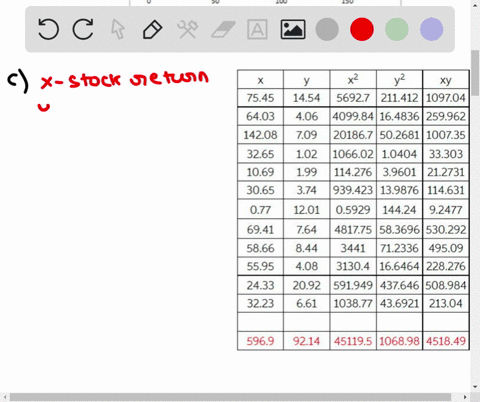Click the handwritten red text 'x- stock return'
Viewport: 480px width, 402px height.
(x=124, y=79)
